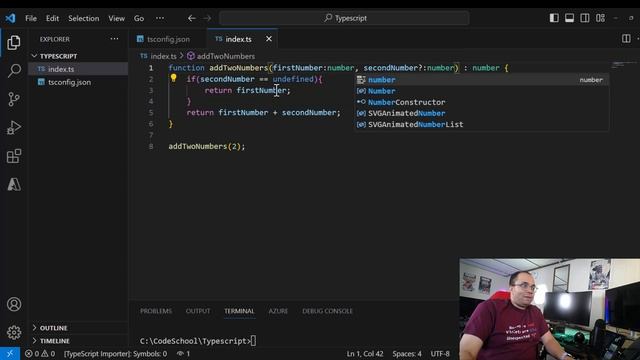
Task: Open the Search view in activity bar
Action: pyautogui.click(x=14, y=71)
